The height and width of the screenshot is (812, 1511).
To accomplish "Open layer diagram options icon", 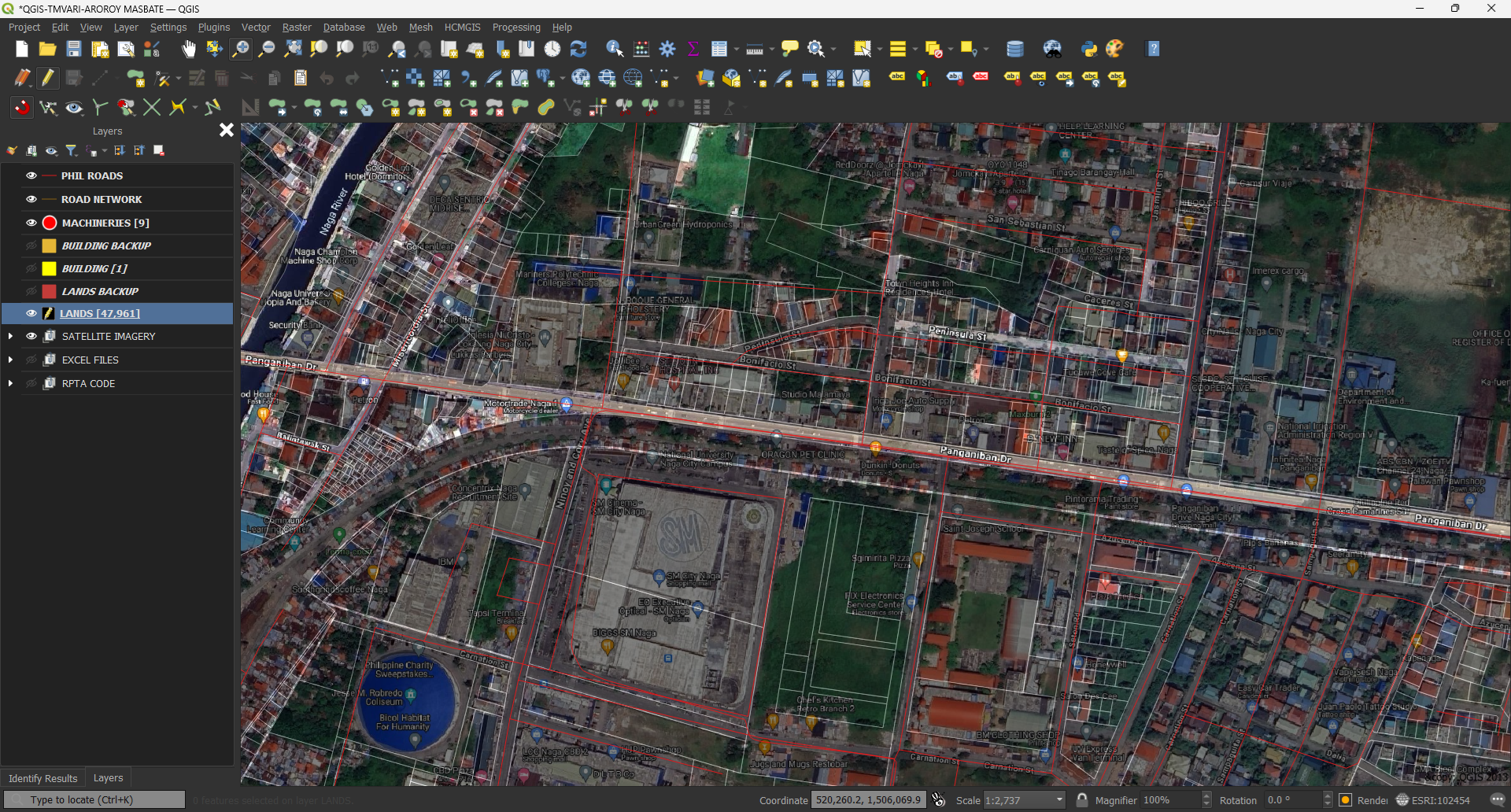I will tap(923, 78).
